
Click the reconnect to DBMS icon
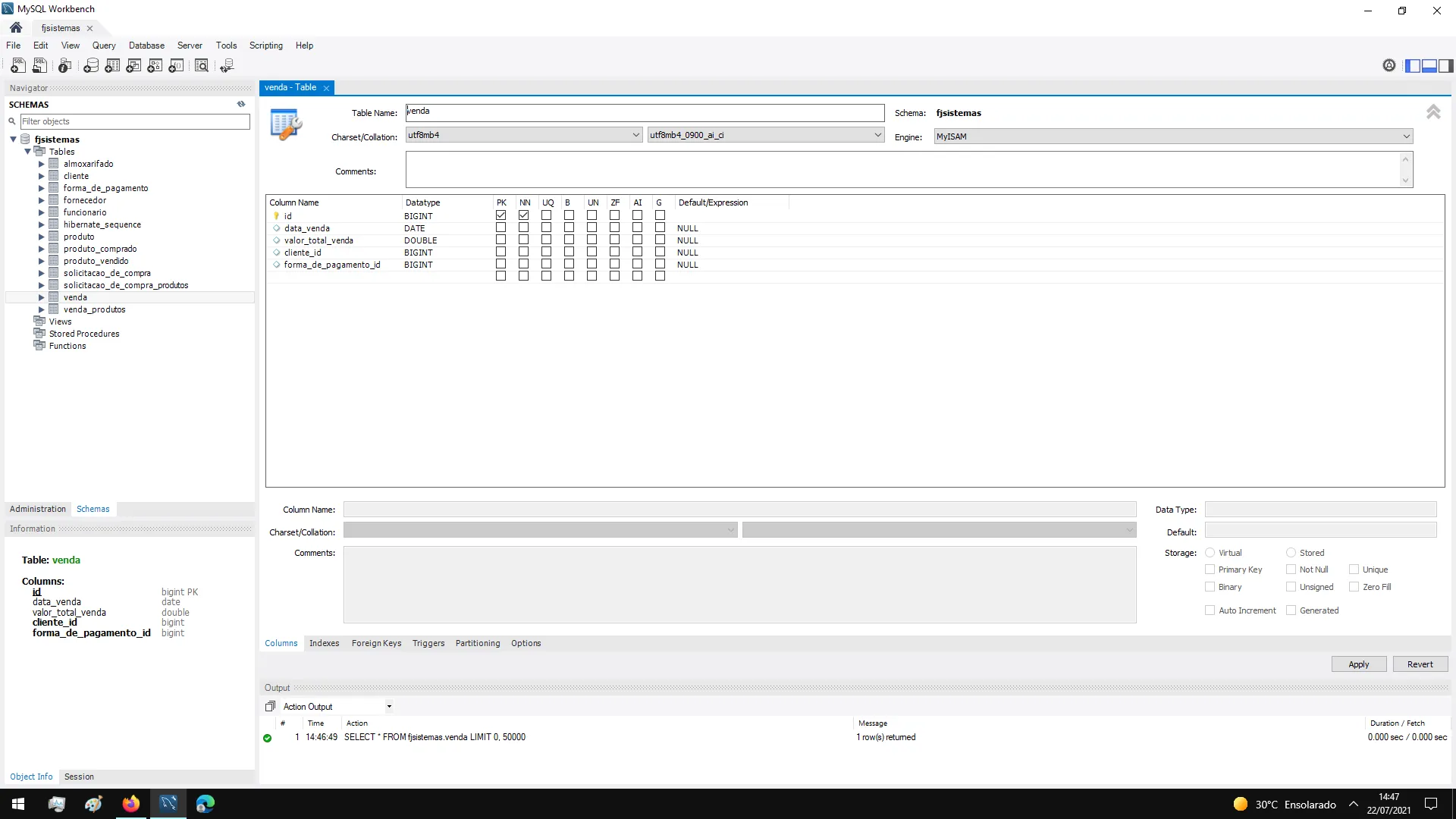(x=227, y=66)
